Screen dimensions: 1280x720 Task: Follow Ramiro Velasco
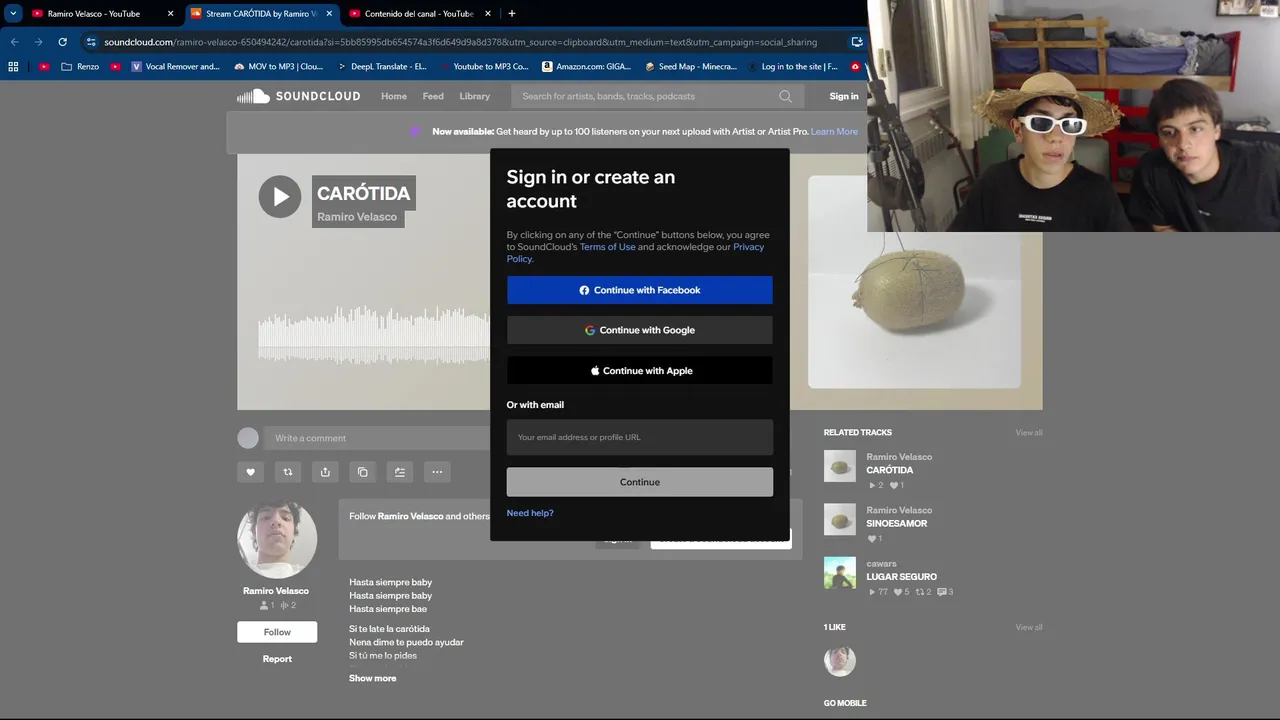point(277,632)
